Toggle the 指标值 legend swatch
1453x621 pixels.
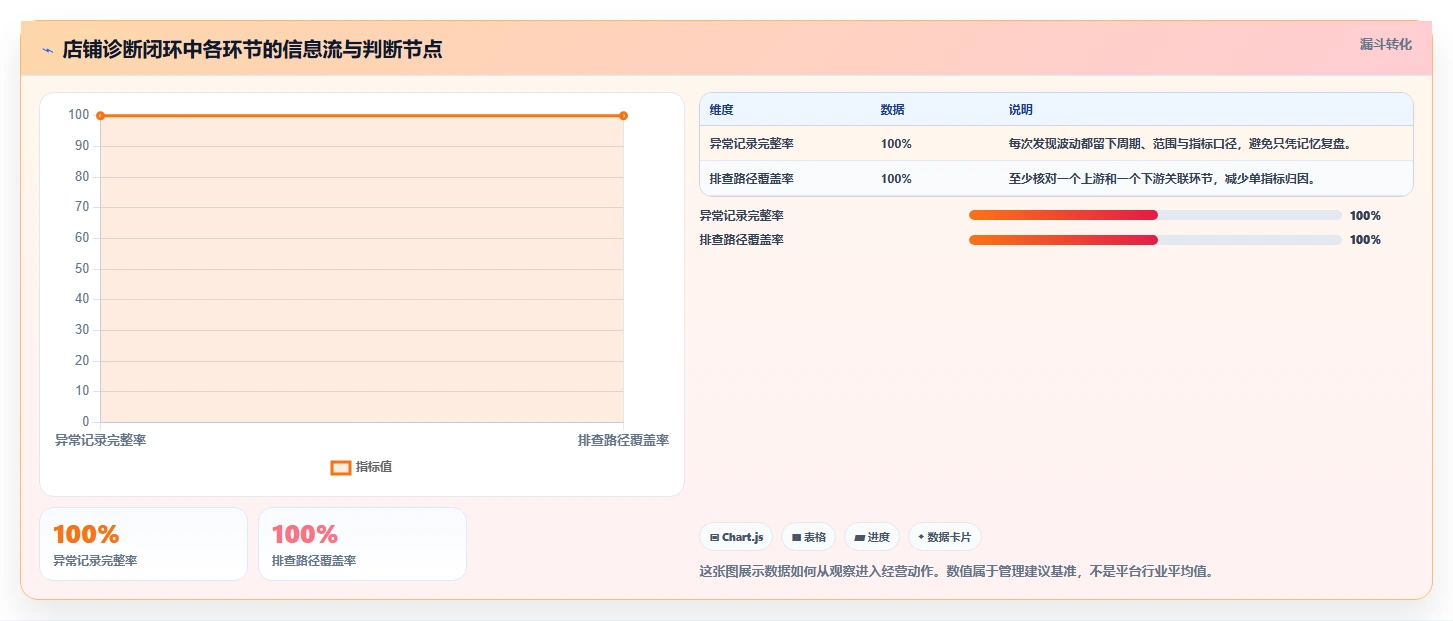(341, 467)
